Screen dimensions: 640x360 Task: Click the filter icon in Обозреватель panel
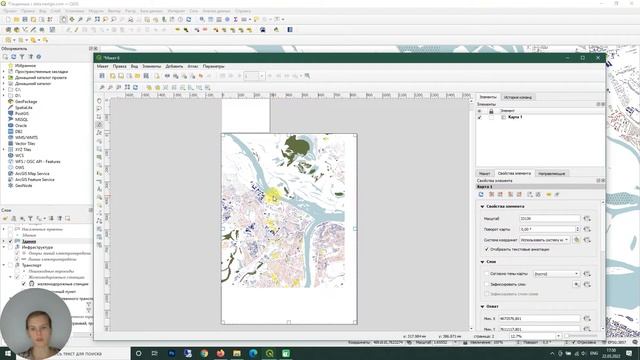(22, 57)
